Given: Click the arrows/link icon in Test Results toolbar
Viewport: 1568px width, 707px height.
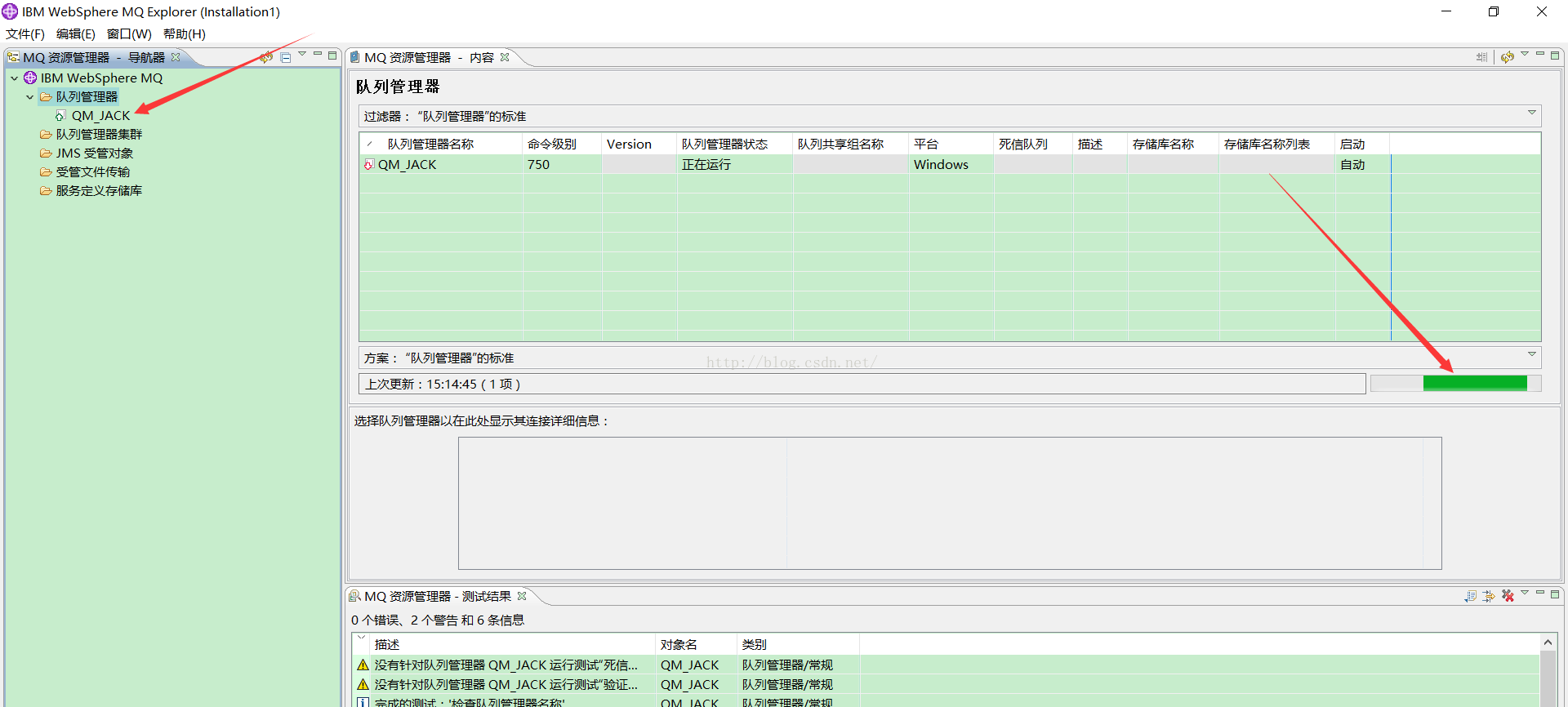Looking at the screenshot, I should coord(1489,596).
